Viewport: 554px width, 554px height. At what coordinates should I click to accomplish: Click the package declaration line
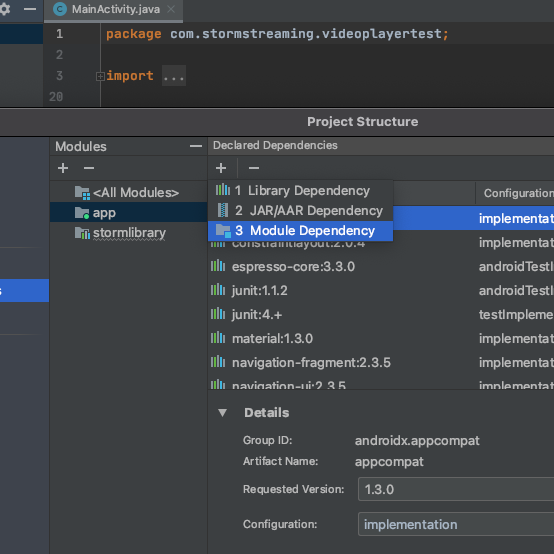pos(277,34)
